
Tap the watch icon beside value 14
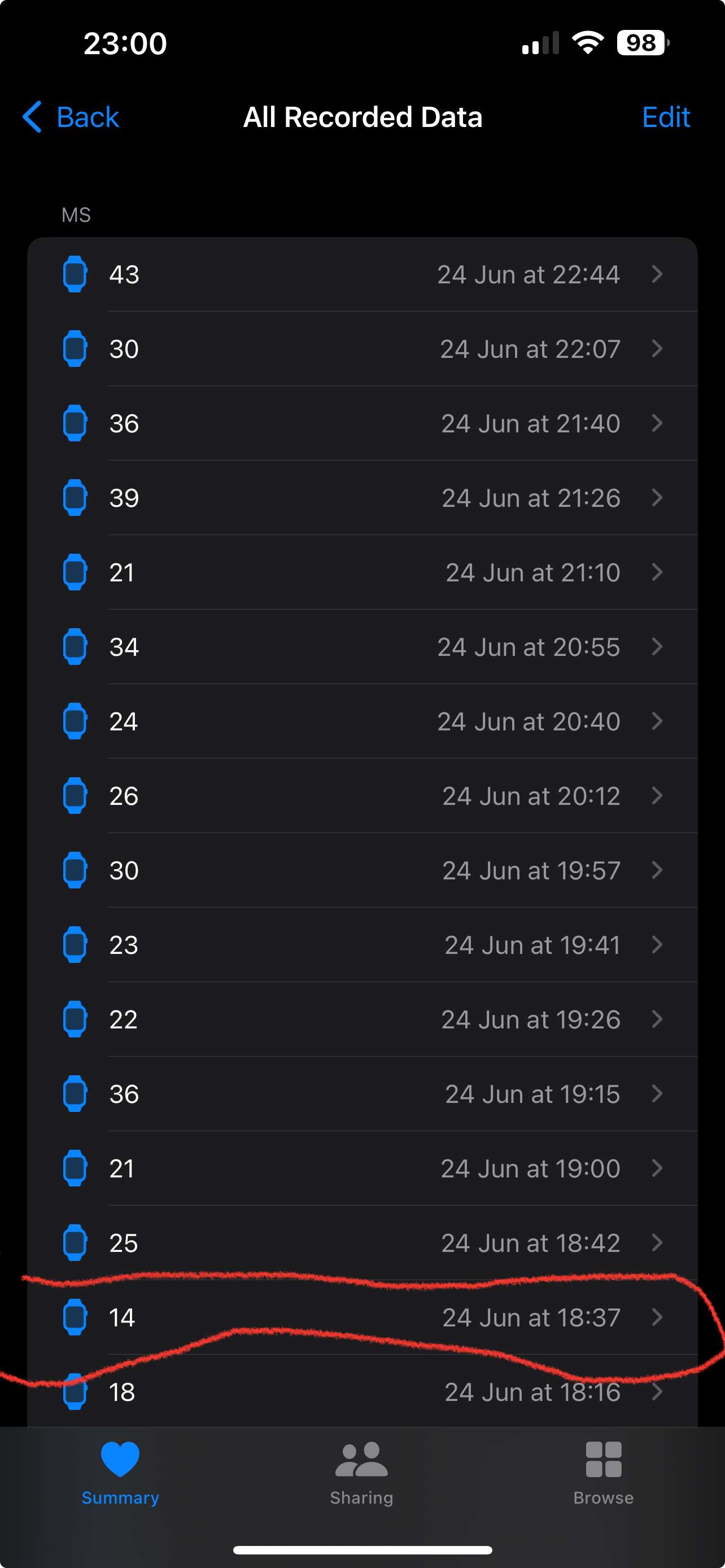[75, 1317]
